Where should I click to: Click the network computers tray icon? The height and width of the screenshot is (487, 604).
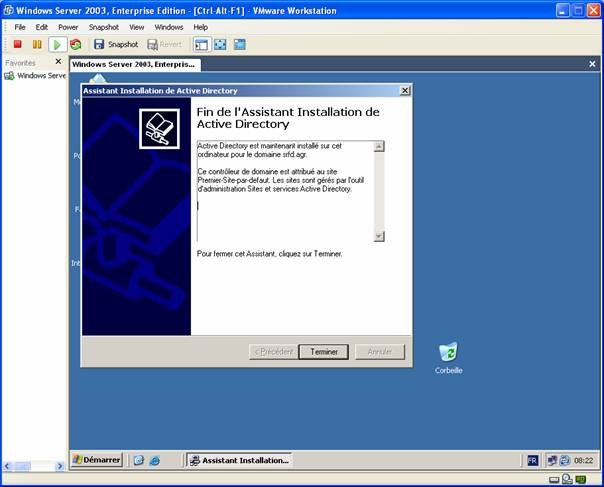(553, 460)
